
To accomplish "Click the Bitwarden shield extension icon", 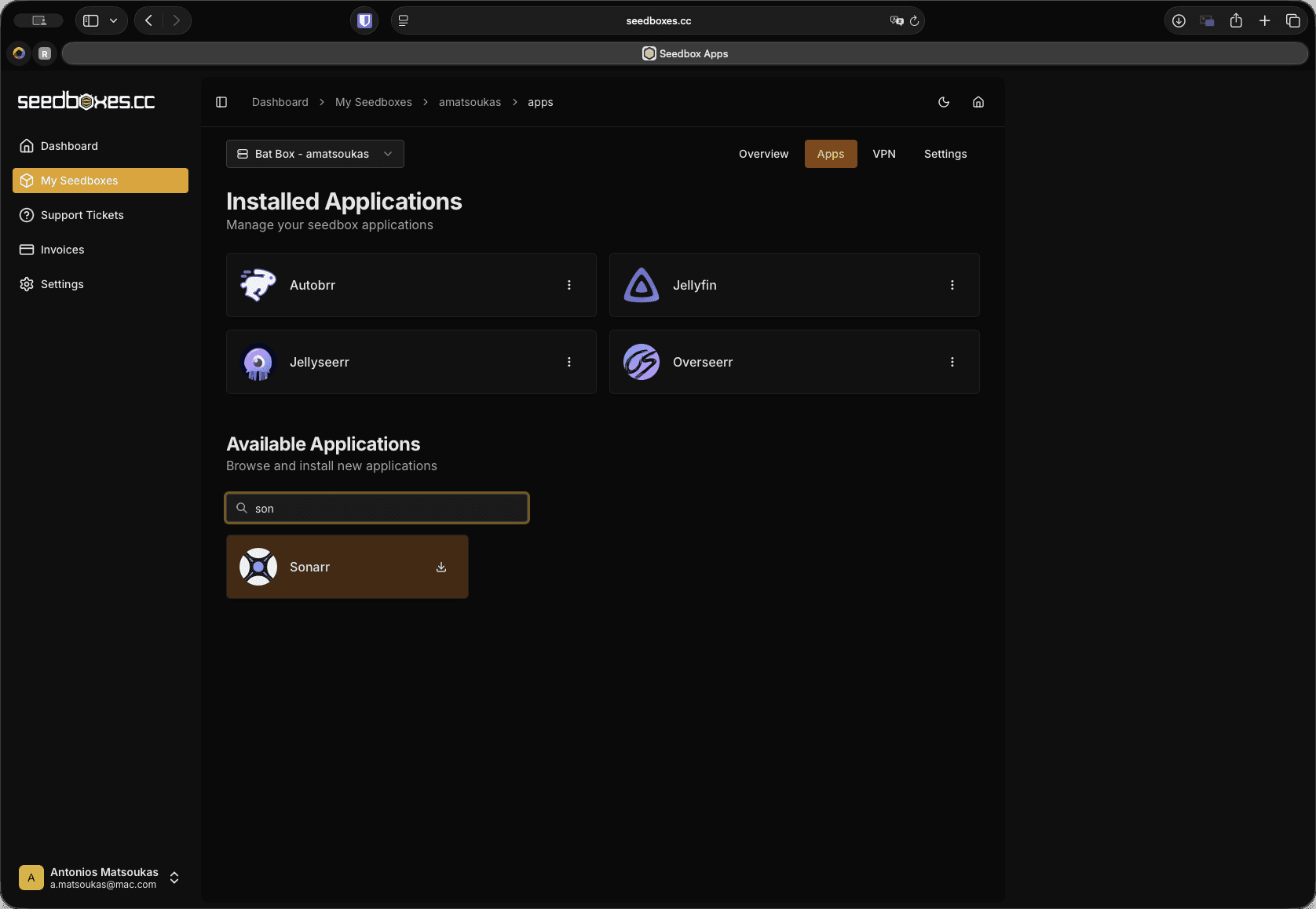I will point(364,21).
